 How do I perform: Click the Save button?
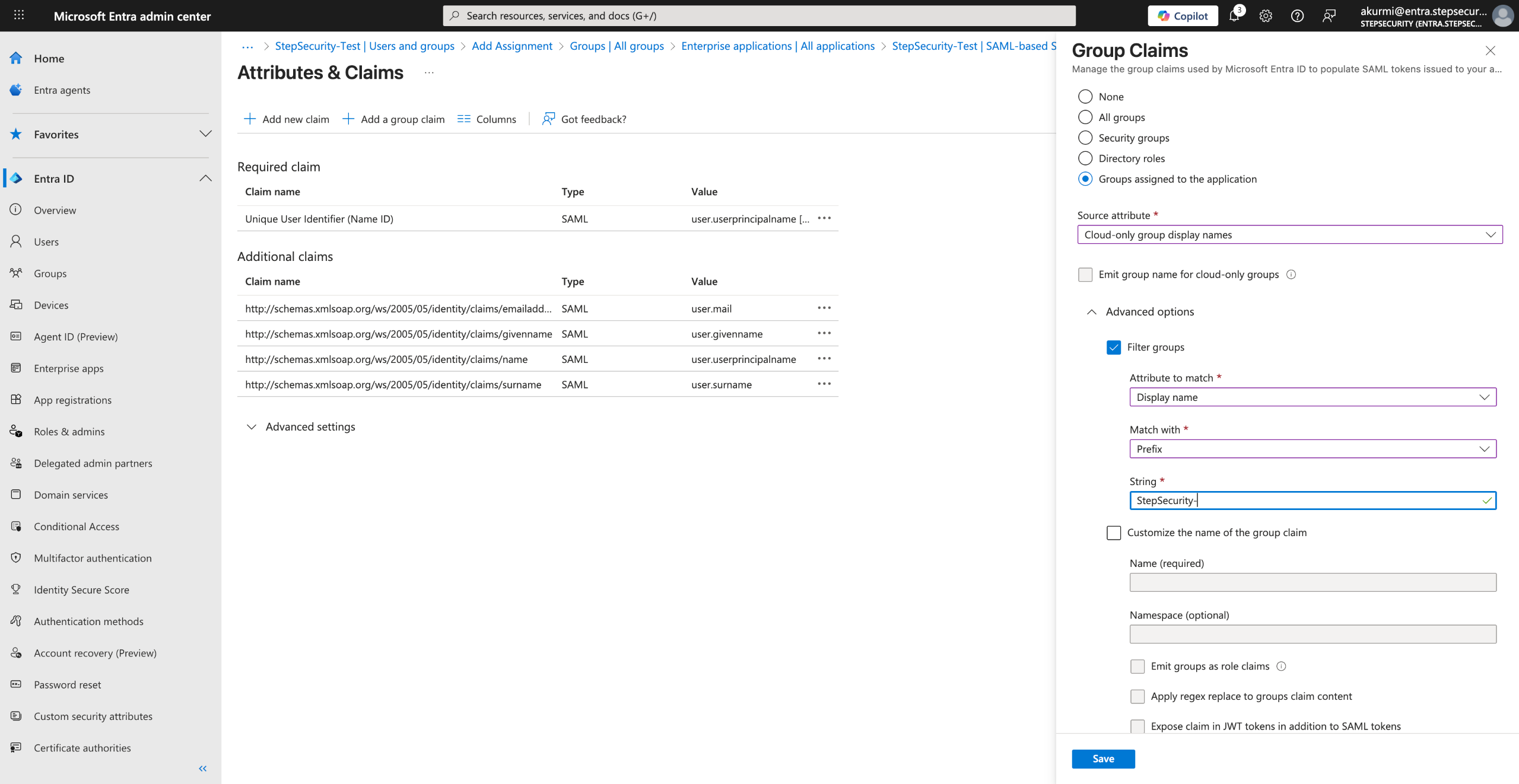click(1103, 758)
